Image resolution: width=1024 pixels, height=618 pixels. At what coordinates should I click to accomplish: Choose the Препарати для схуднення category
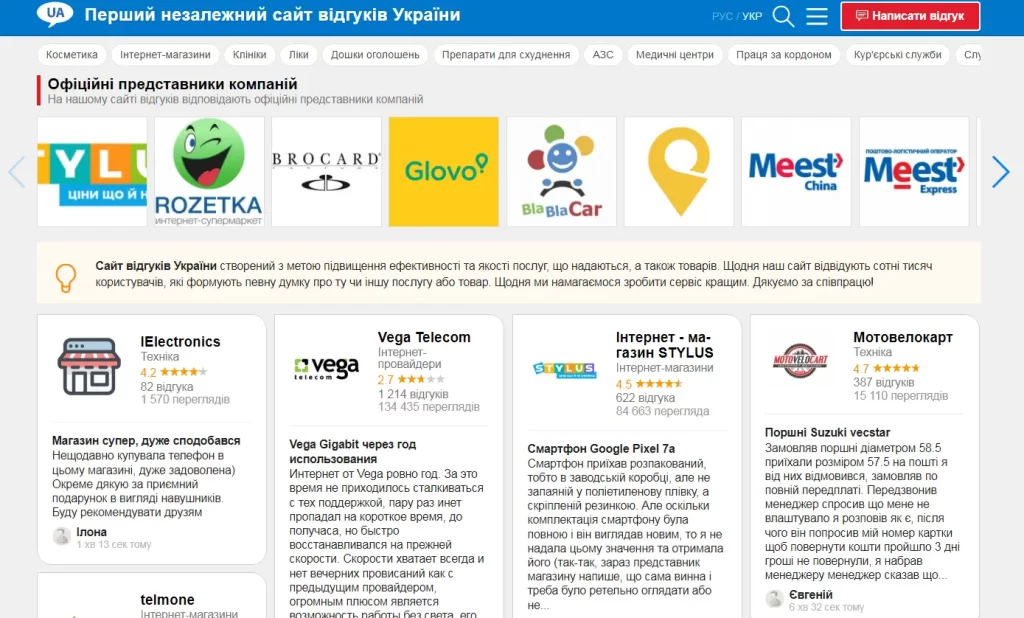click(506, 55)
